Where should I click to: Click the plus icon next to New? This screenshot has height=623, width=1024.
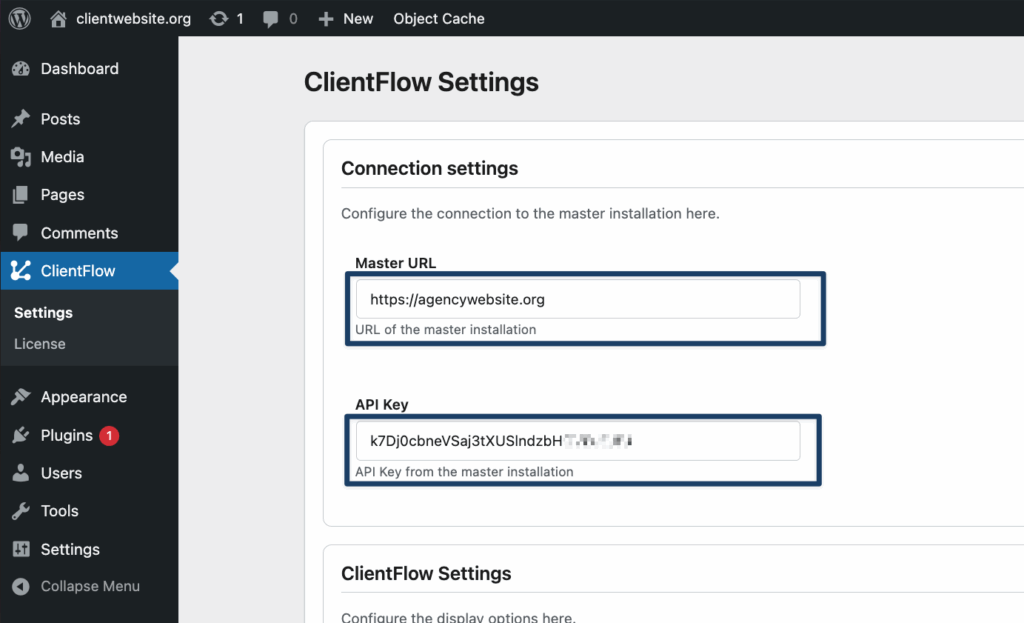[x=326, y=19]
